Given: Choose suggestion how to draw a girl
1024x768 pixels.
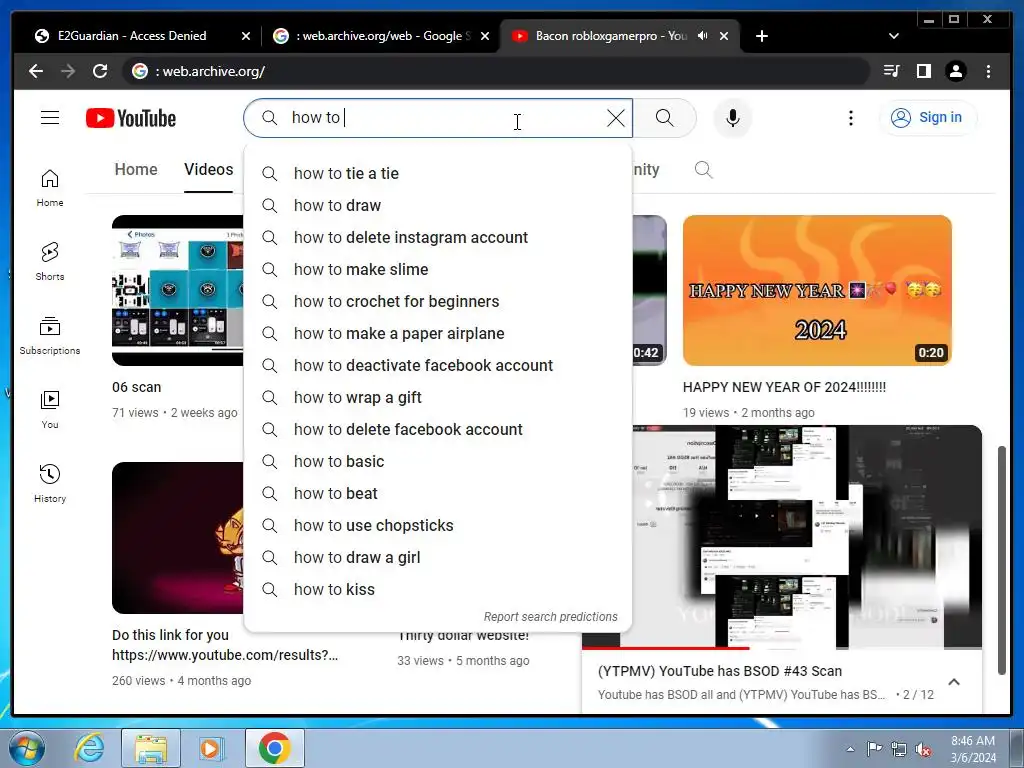Looking at the screenshot, I should click(x=438, y=557).
